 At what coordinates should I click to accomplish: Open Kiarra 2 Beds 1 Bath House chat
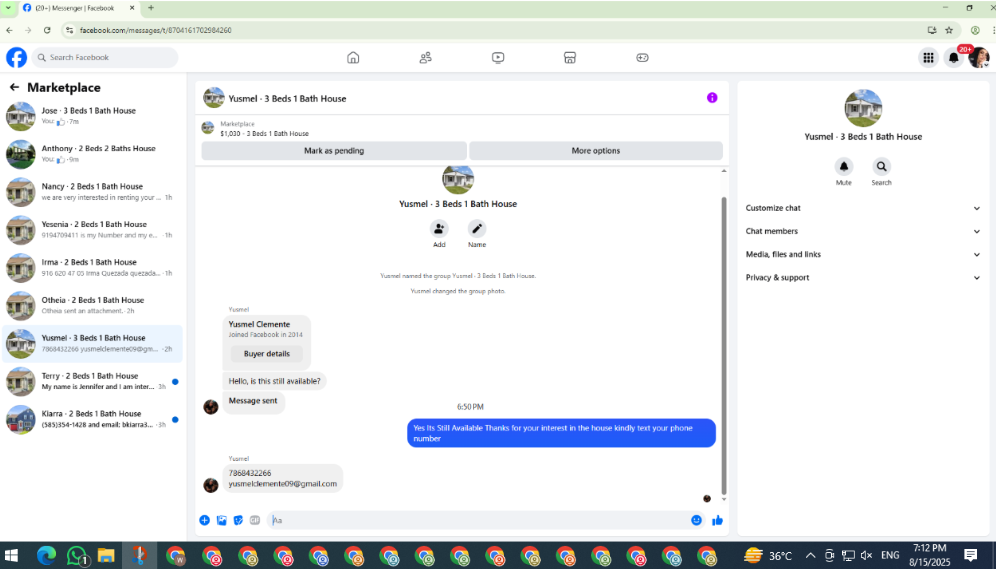pos(93,419)
